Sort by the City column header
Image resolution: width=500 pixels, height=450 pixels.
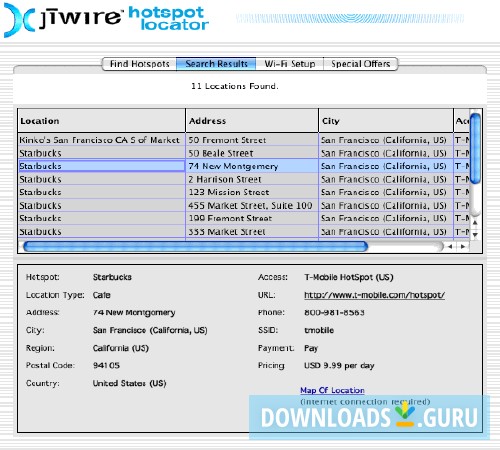386,121
